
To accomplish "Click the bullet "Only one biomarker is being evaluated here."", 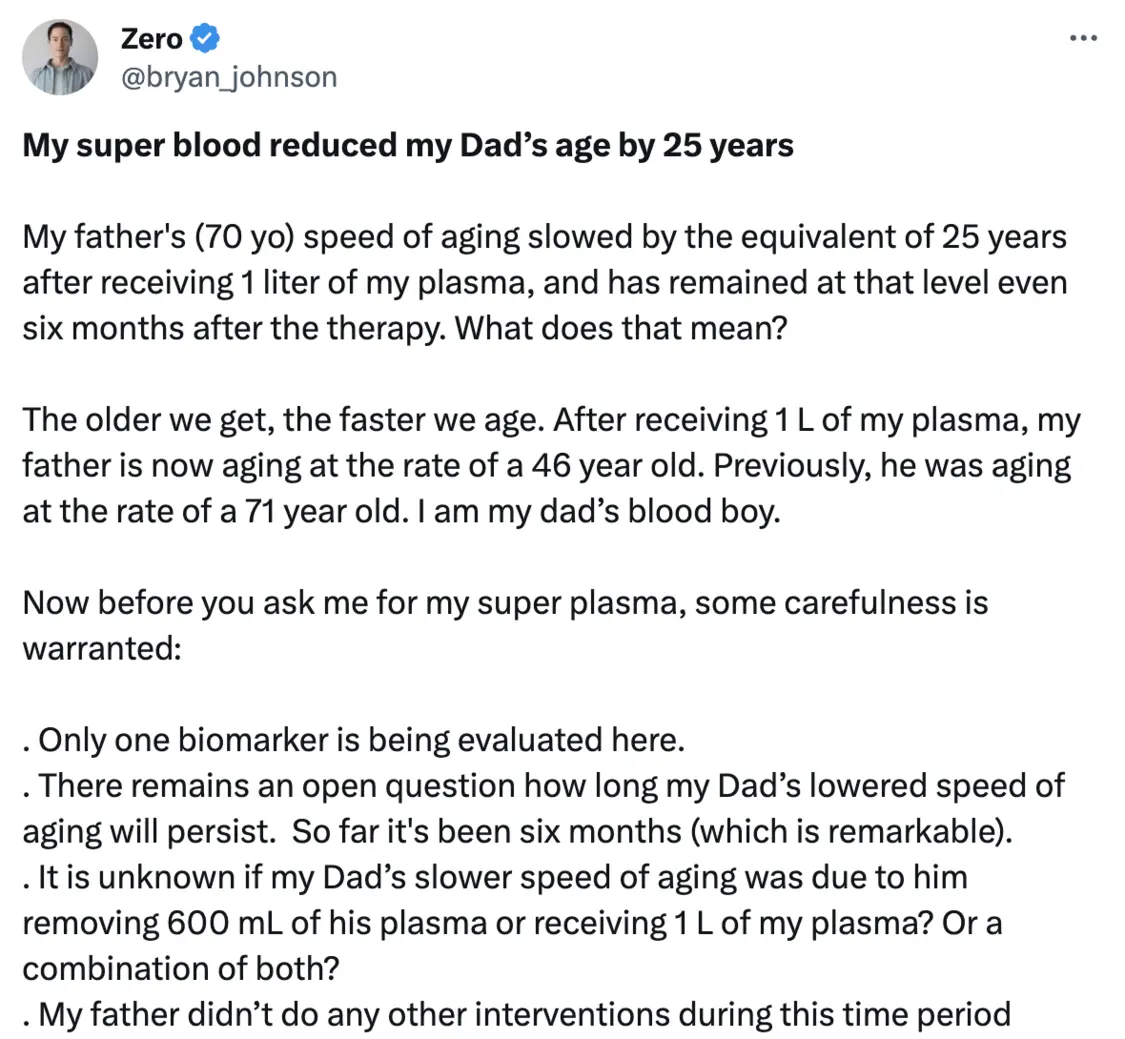I will click(354, 740).
